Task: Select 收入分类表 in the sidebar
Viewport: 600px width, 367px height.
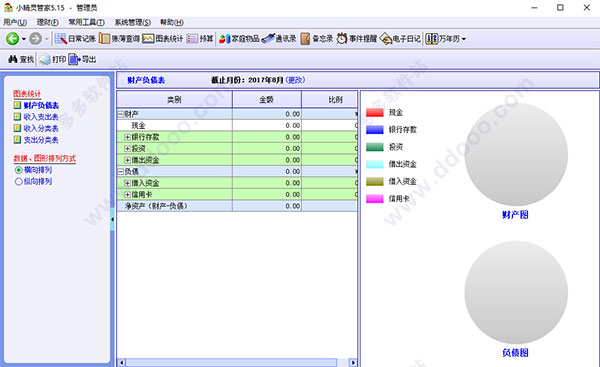Action: coord(41,128)
